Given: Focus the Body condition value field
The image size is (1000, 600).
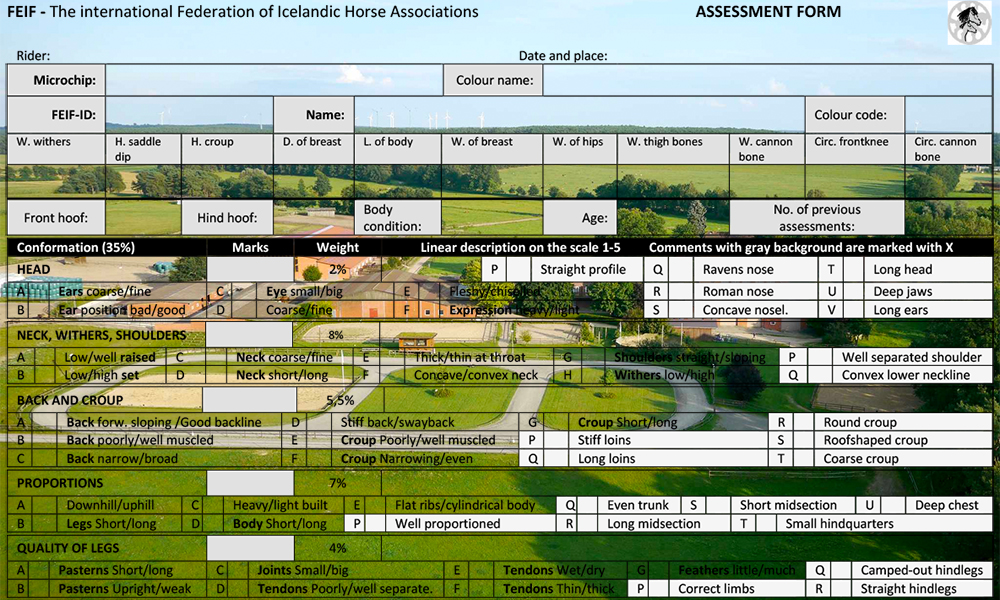Looking at the screenshot, I should tap(492, 217).
